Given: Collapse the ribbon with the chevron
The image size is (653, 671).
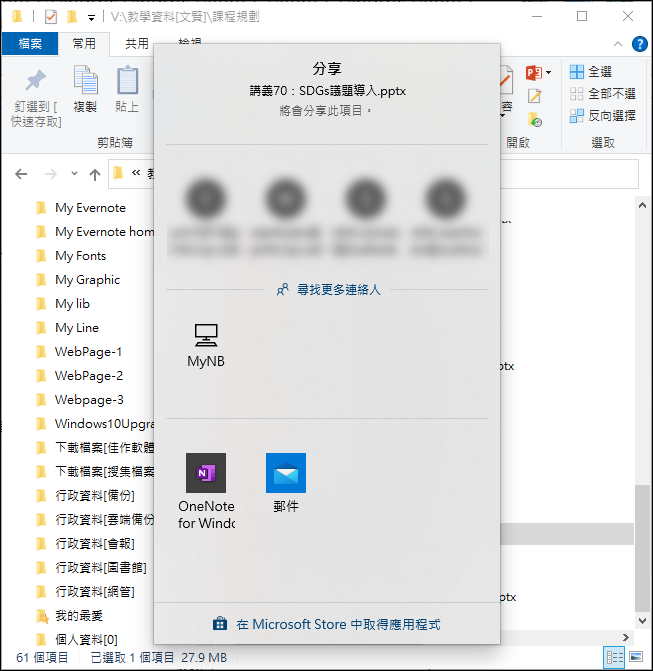Looking at the screenshot, I should 617,44.
